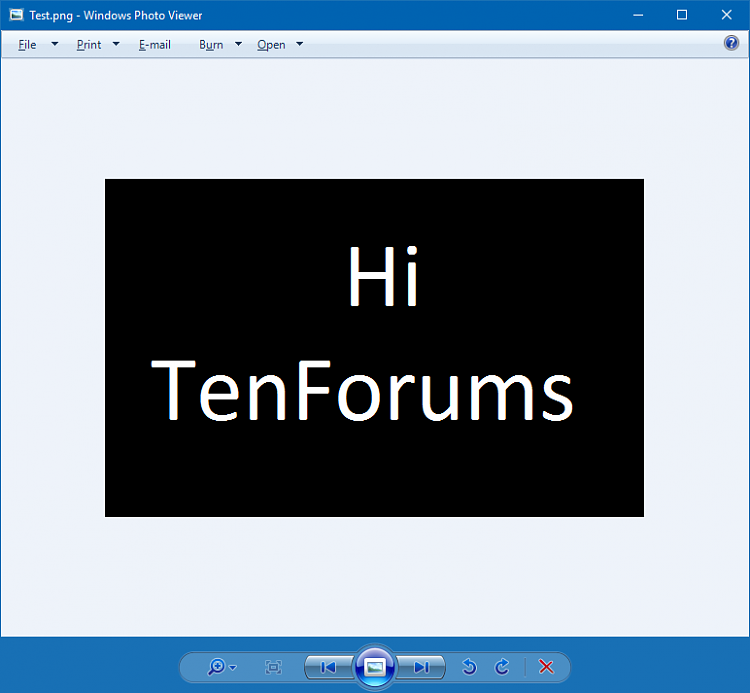The width and height of the screenshot is (750, 693).
Task: Expand the Print dropdown arrow
Action: click(116, 44)
